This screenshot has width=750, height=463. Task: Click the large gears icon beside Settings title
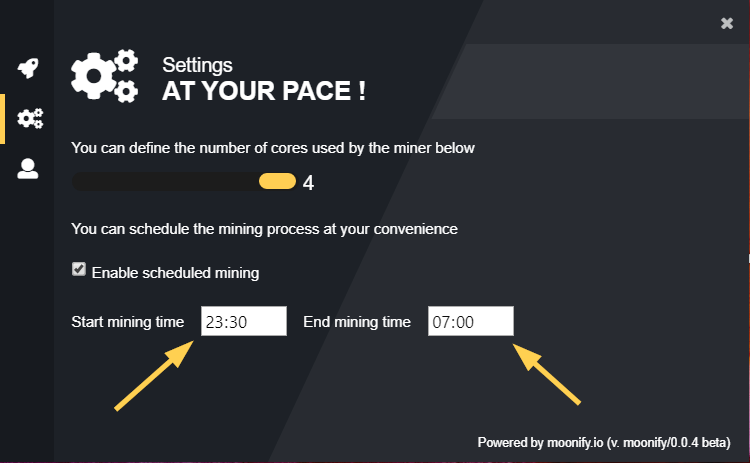(105, 76)
